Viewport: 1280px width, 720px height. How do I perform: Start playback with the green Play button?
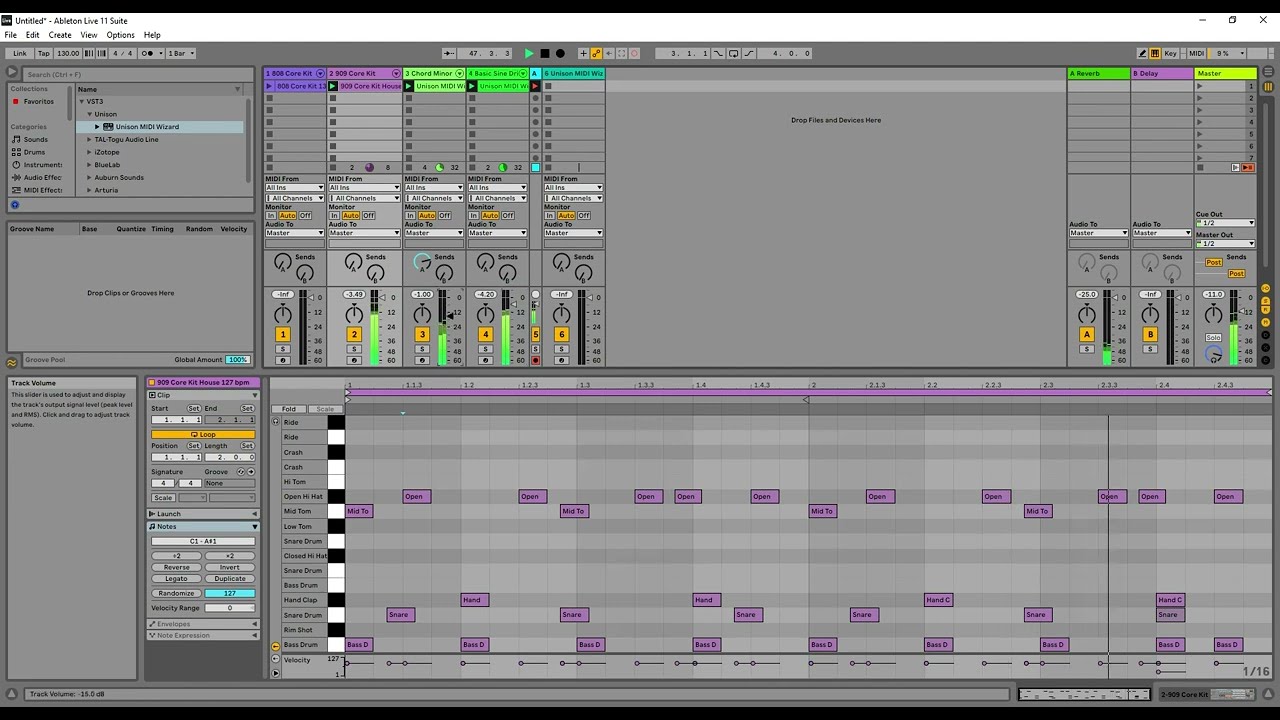(x=529, y=53)
